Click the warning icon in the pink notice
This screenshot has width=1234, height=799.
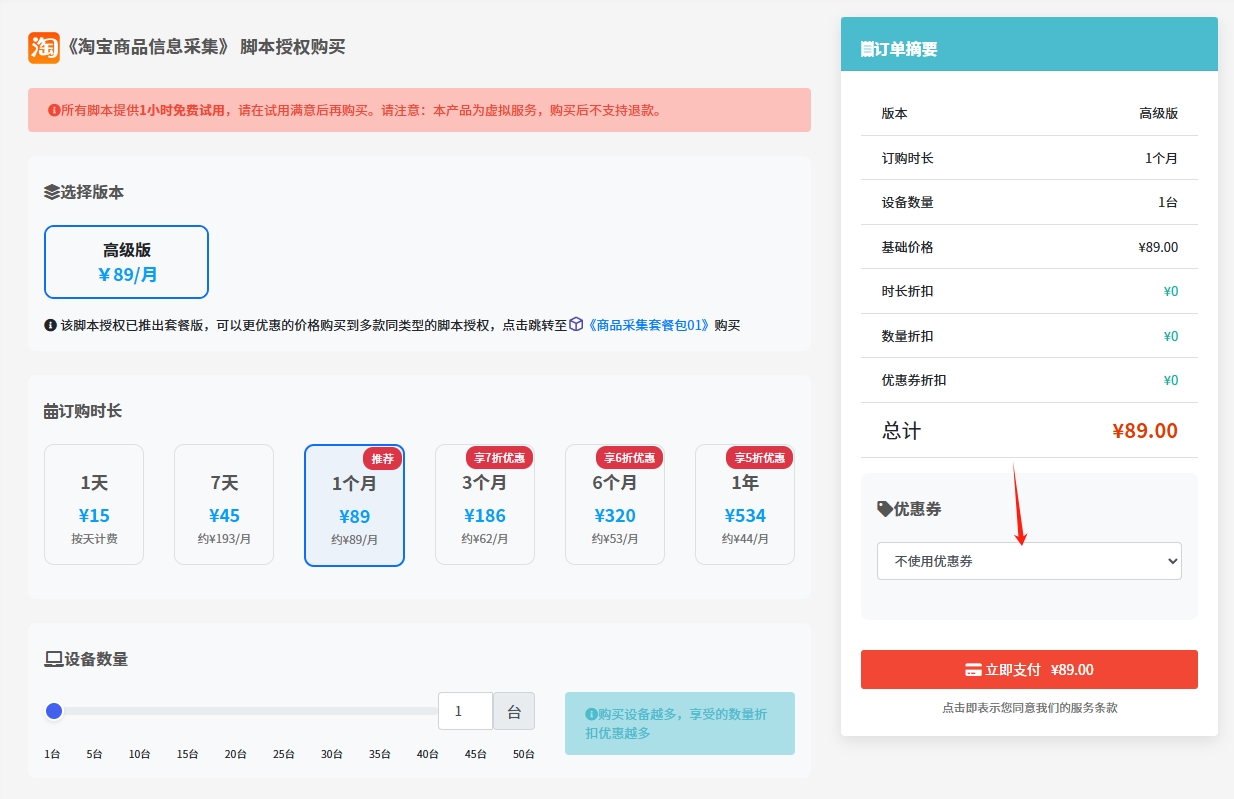(x=54, y=110)
